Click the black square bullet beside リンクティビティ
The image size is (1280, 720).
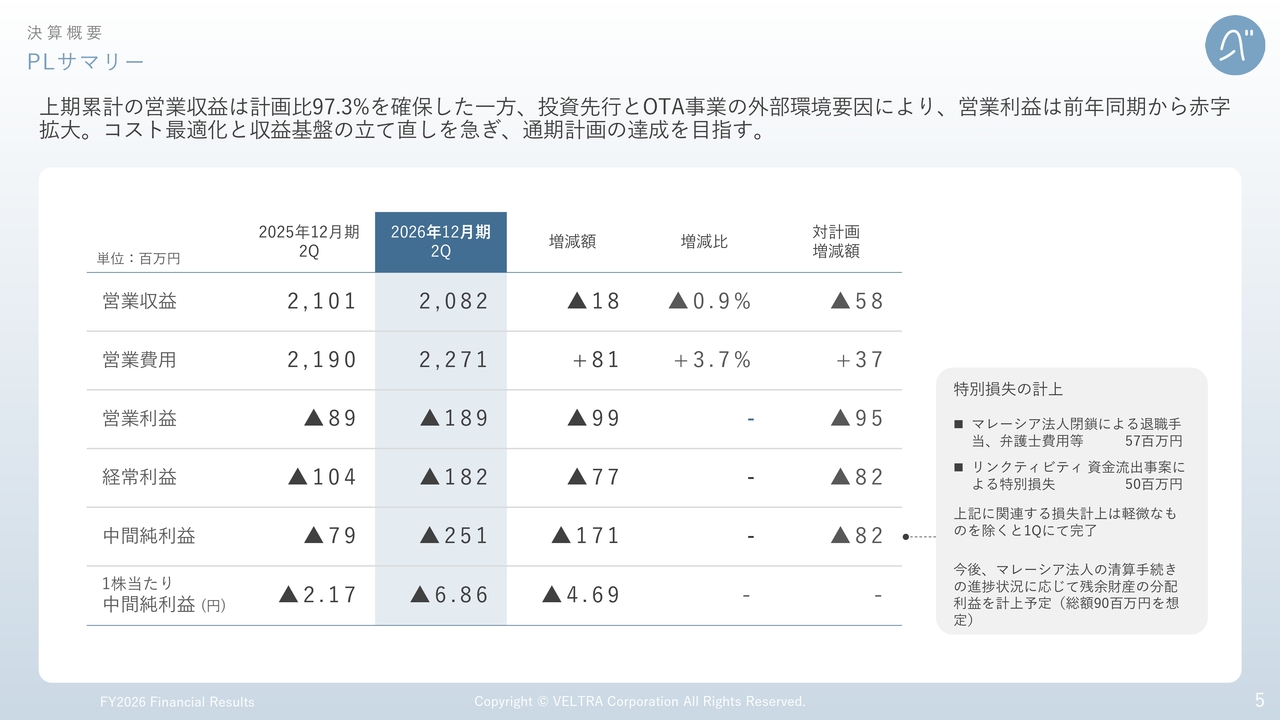point(959,467)
